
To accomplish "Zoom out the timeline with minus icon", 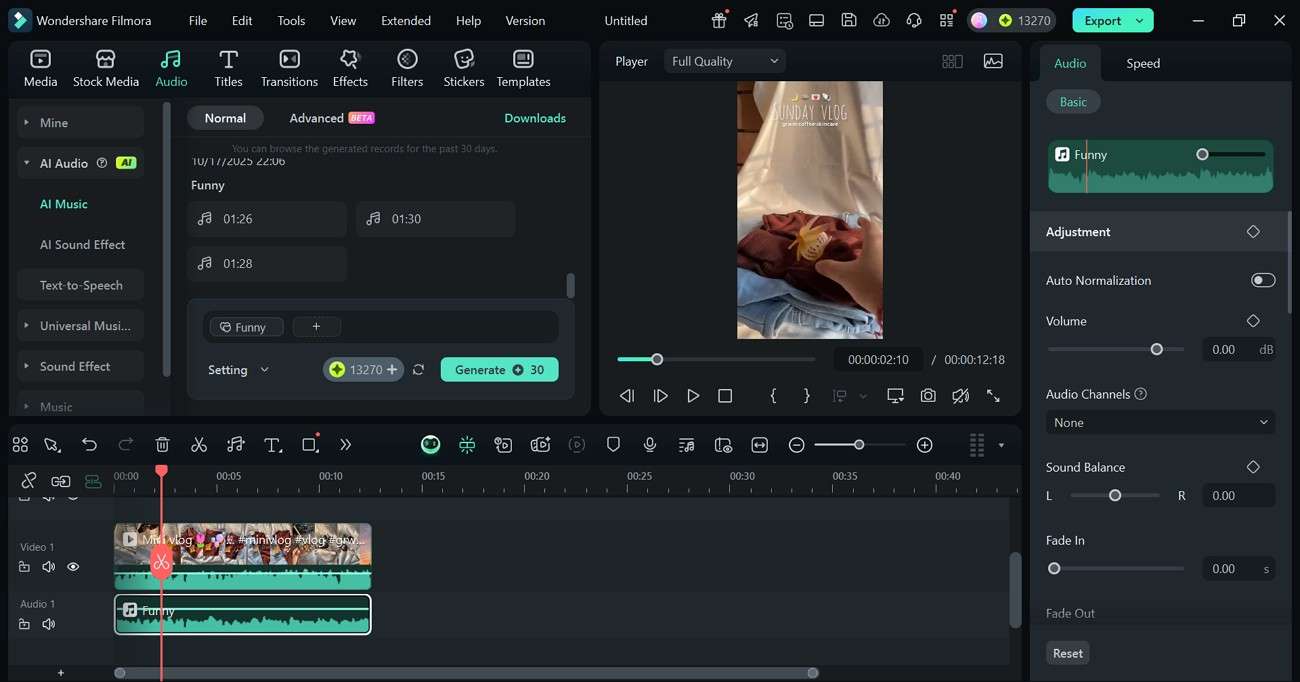I will coord(796,445).
